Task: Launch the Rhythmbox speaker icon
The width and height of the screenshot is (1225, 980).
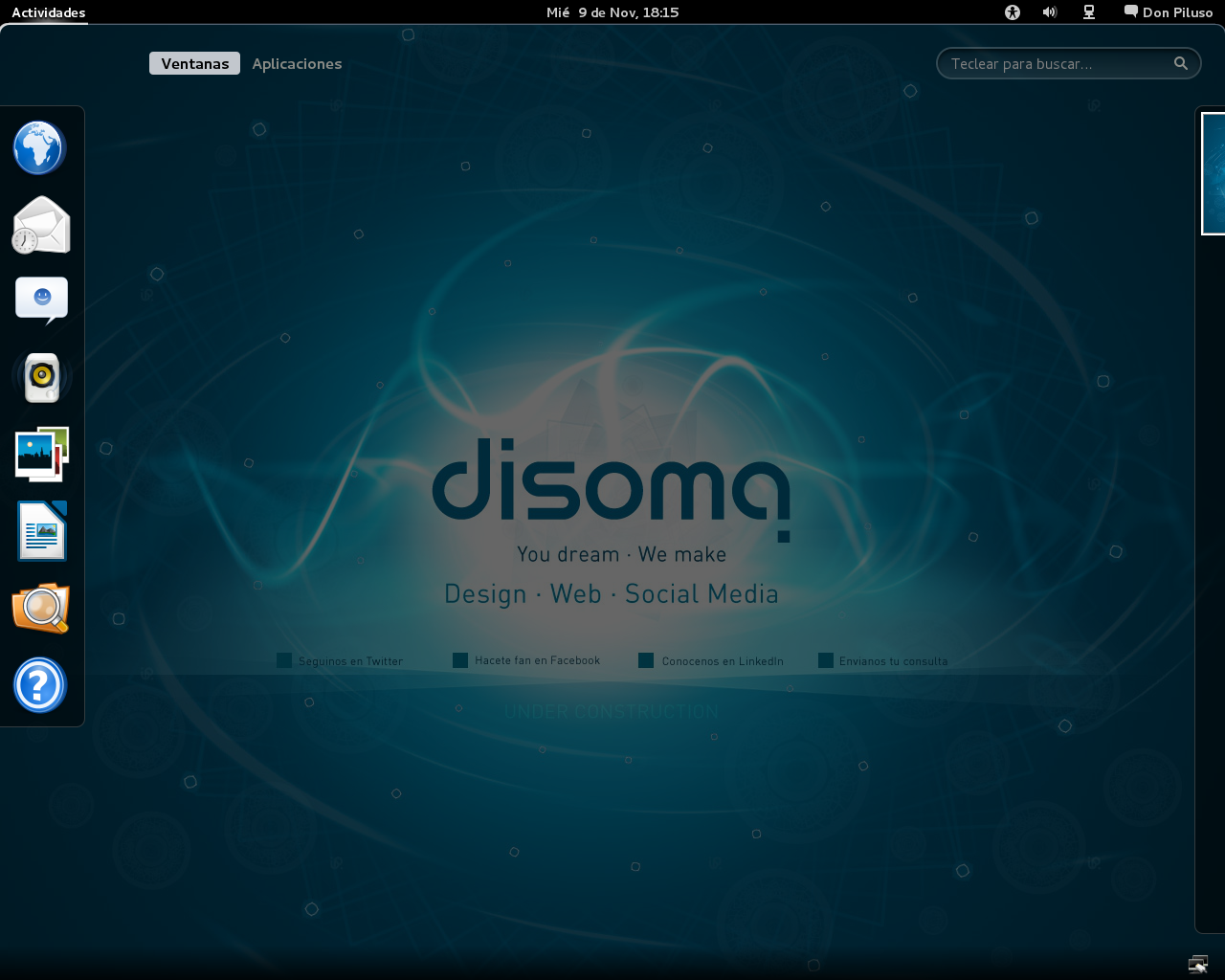Action: point(41,378)
